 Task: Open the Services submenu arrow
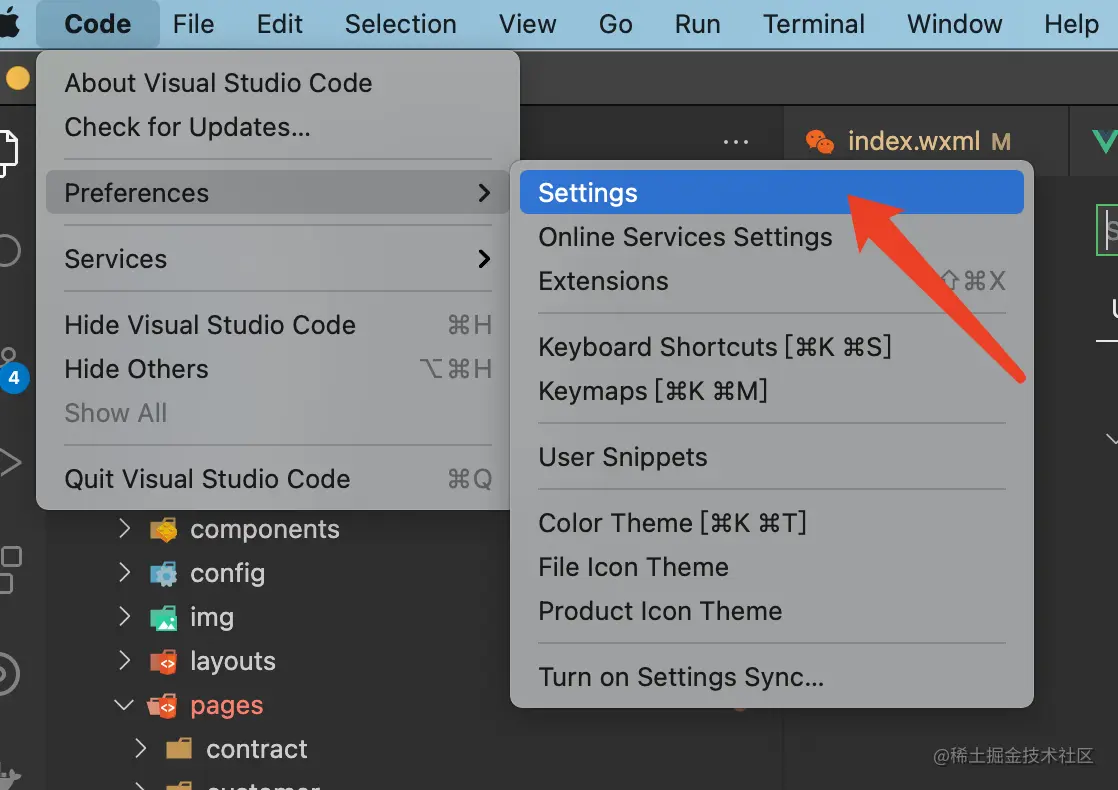(484, 259)
